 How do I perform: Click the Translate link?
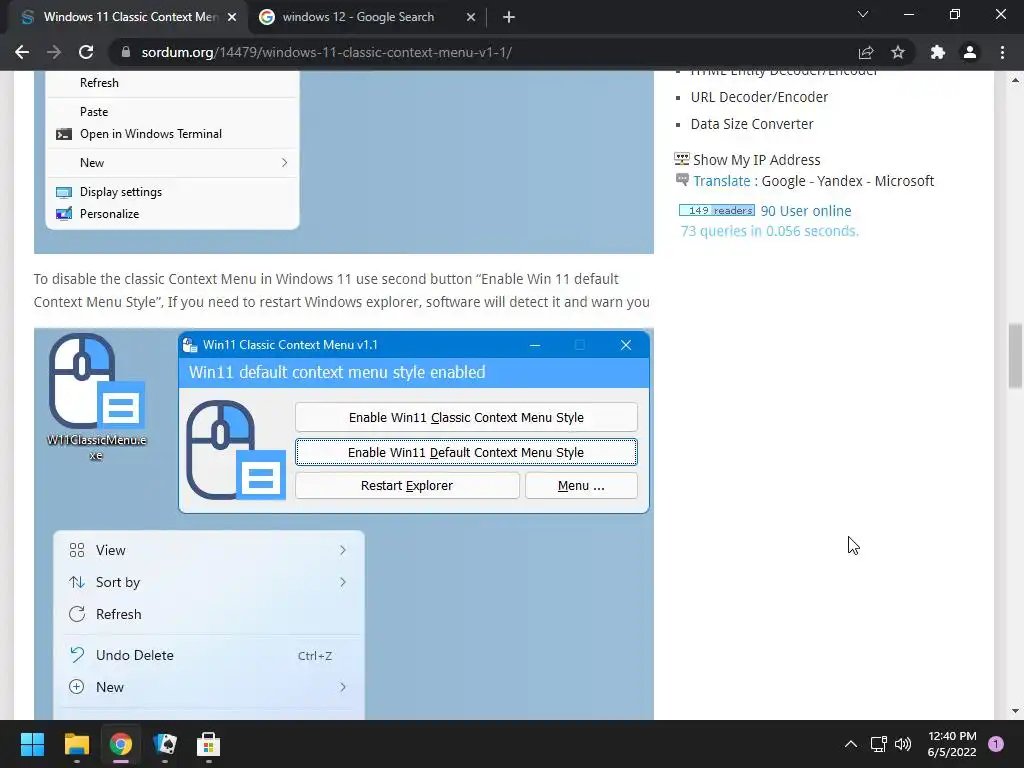tap(721, 181)
